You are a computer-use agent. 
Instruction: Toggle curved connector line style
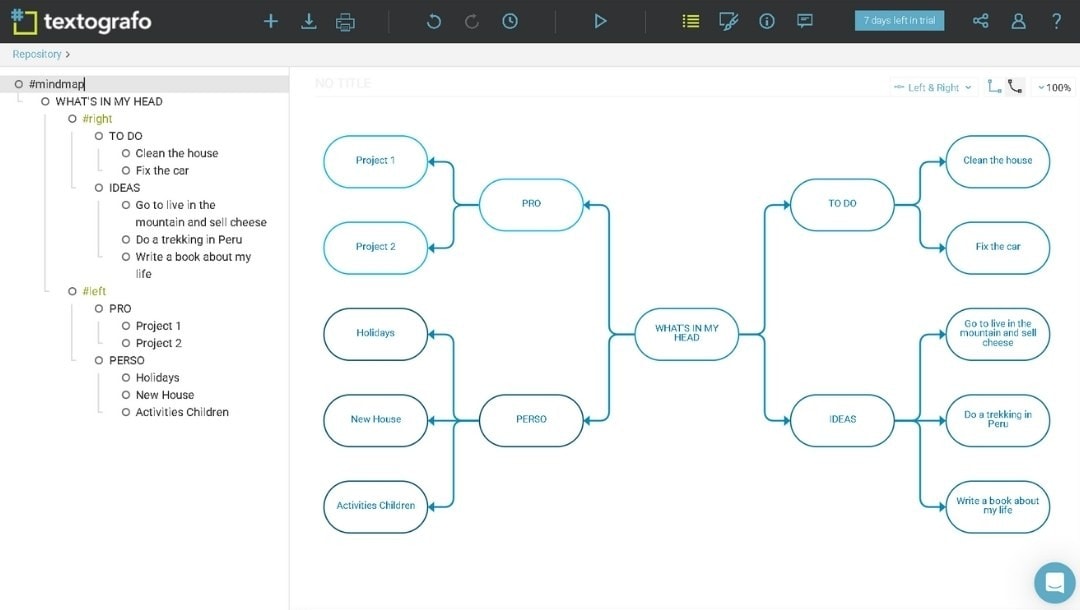pos(1015,87)
